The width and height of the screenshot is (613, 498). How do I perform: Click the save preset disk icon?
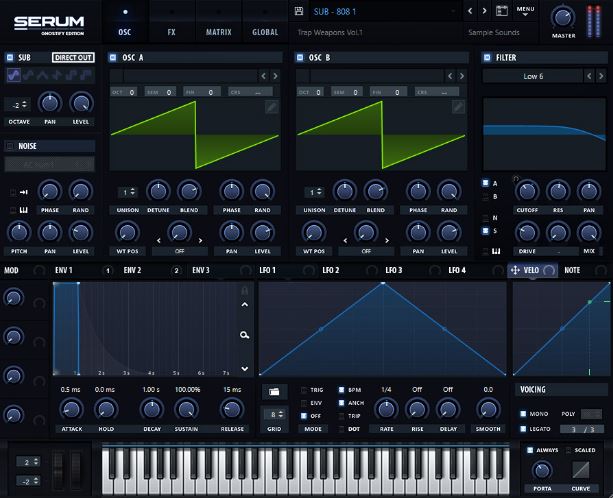coord(501,12)
